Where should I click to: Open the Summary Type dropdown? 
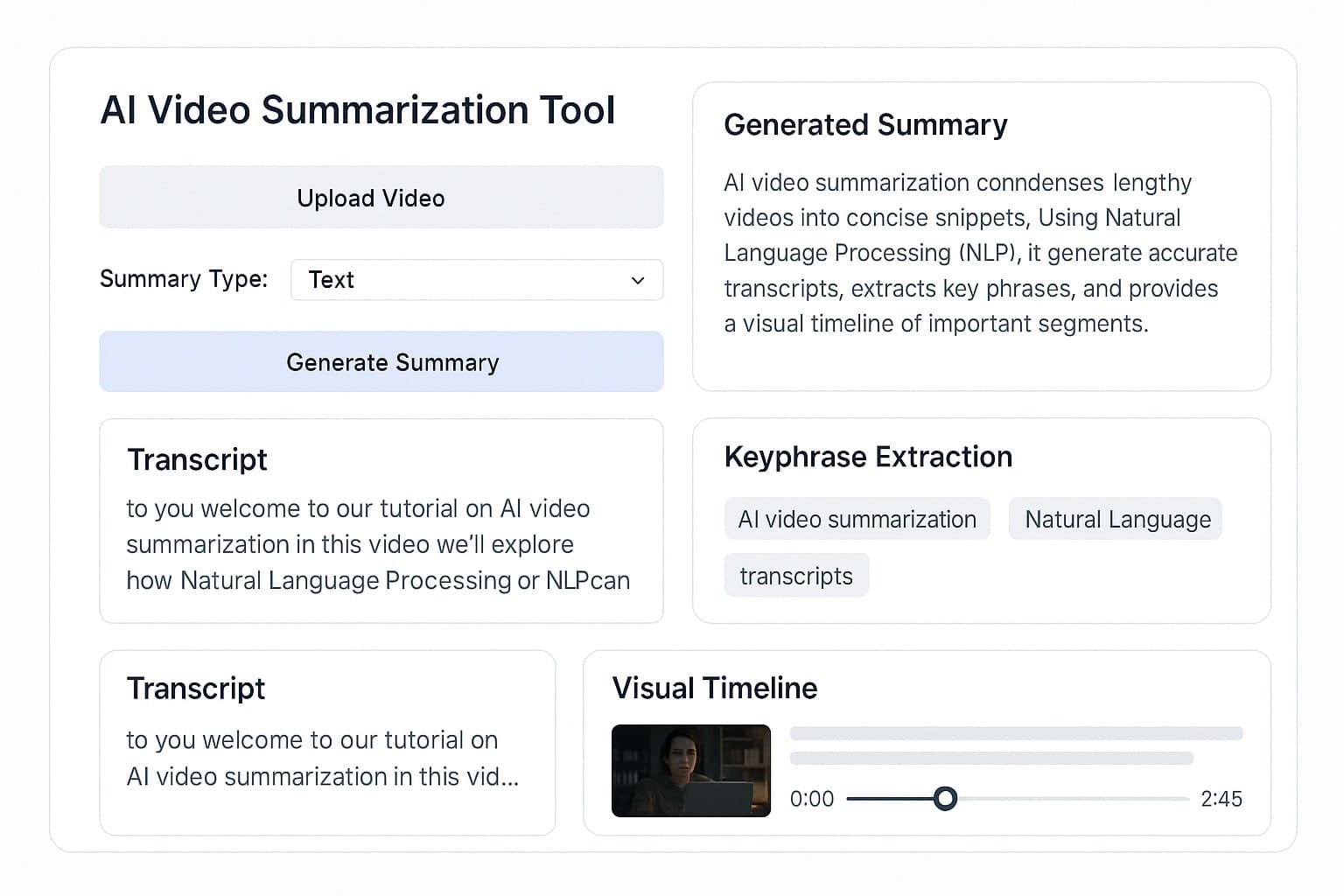(x=477, y=280)
